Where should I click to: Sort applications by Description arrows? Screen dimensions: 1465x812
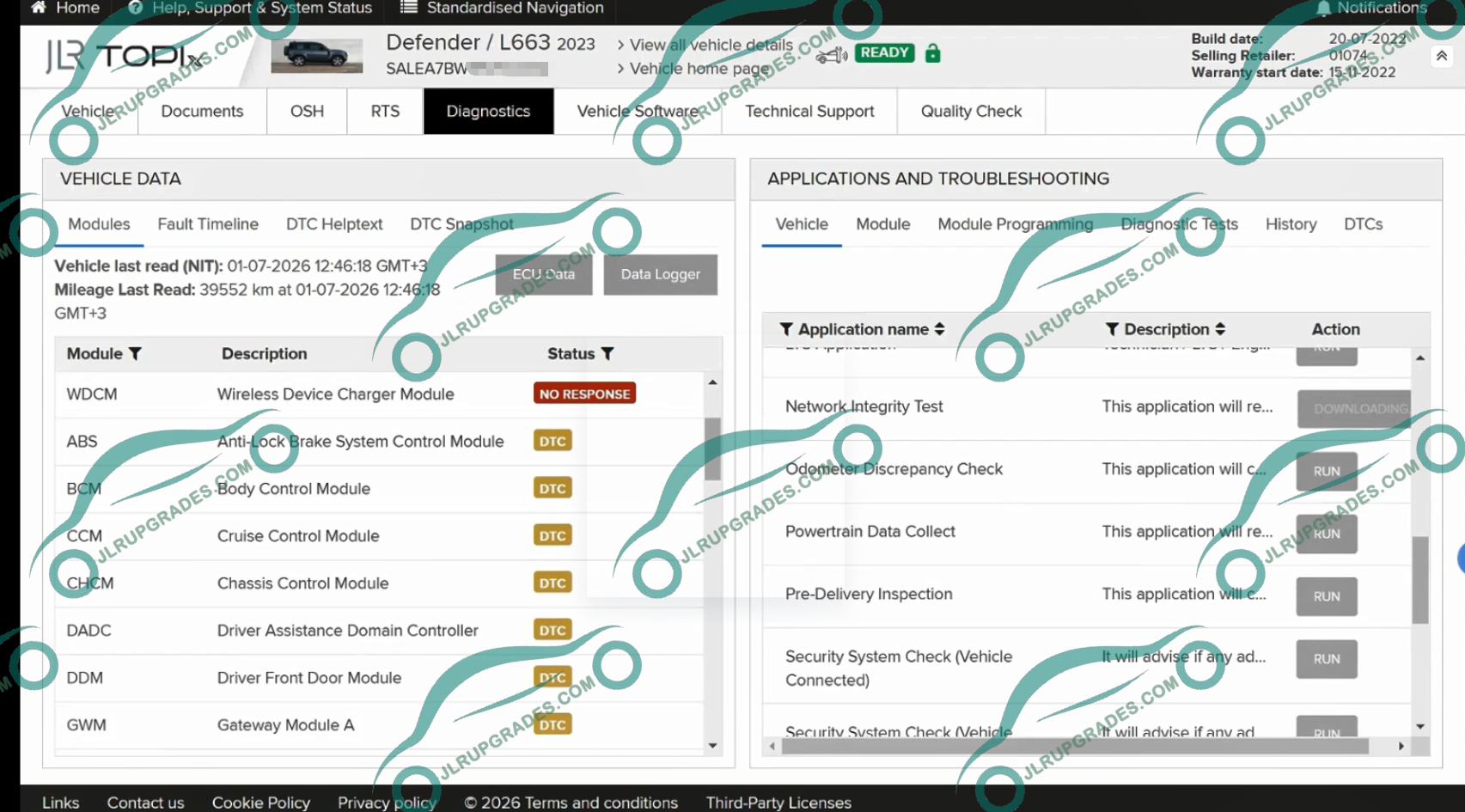1220,329
